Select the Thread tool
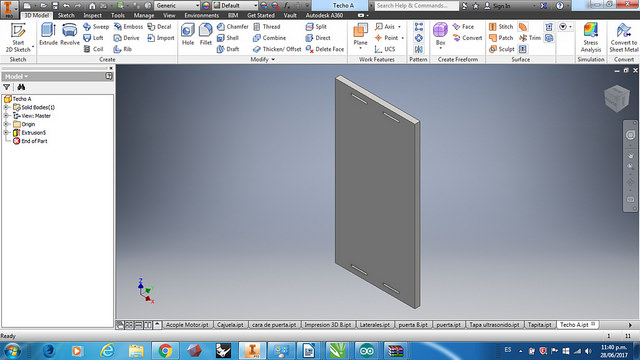640x360 pixels. 267,27
